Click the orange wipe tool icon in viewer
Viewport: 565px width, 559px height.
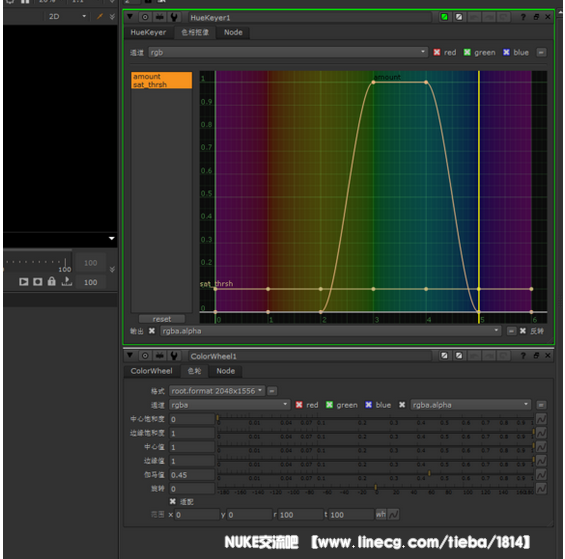[x=100, y=17]
